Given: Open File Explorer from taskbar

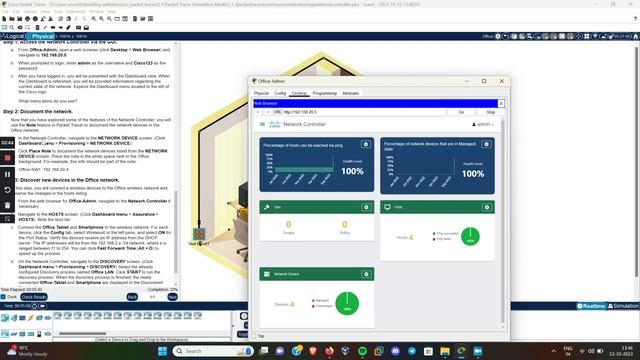Looking at the screenshot, I should (x=444, y=351).
